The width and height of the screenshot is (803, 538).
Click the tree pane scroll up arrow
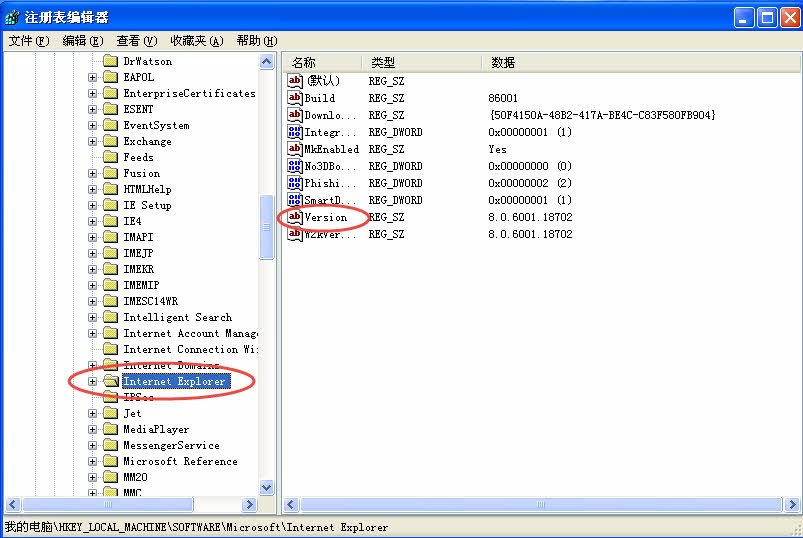[267, 62]
